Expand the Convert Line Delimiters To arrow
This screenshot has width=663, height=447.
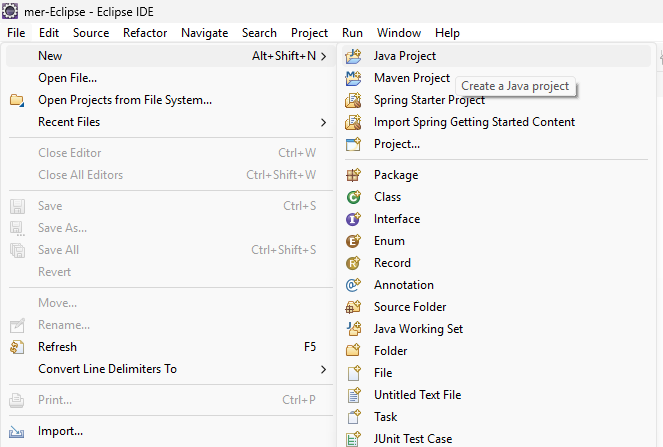tap(323, 369)
